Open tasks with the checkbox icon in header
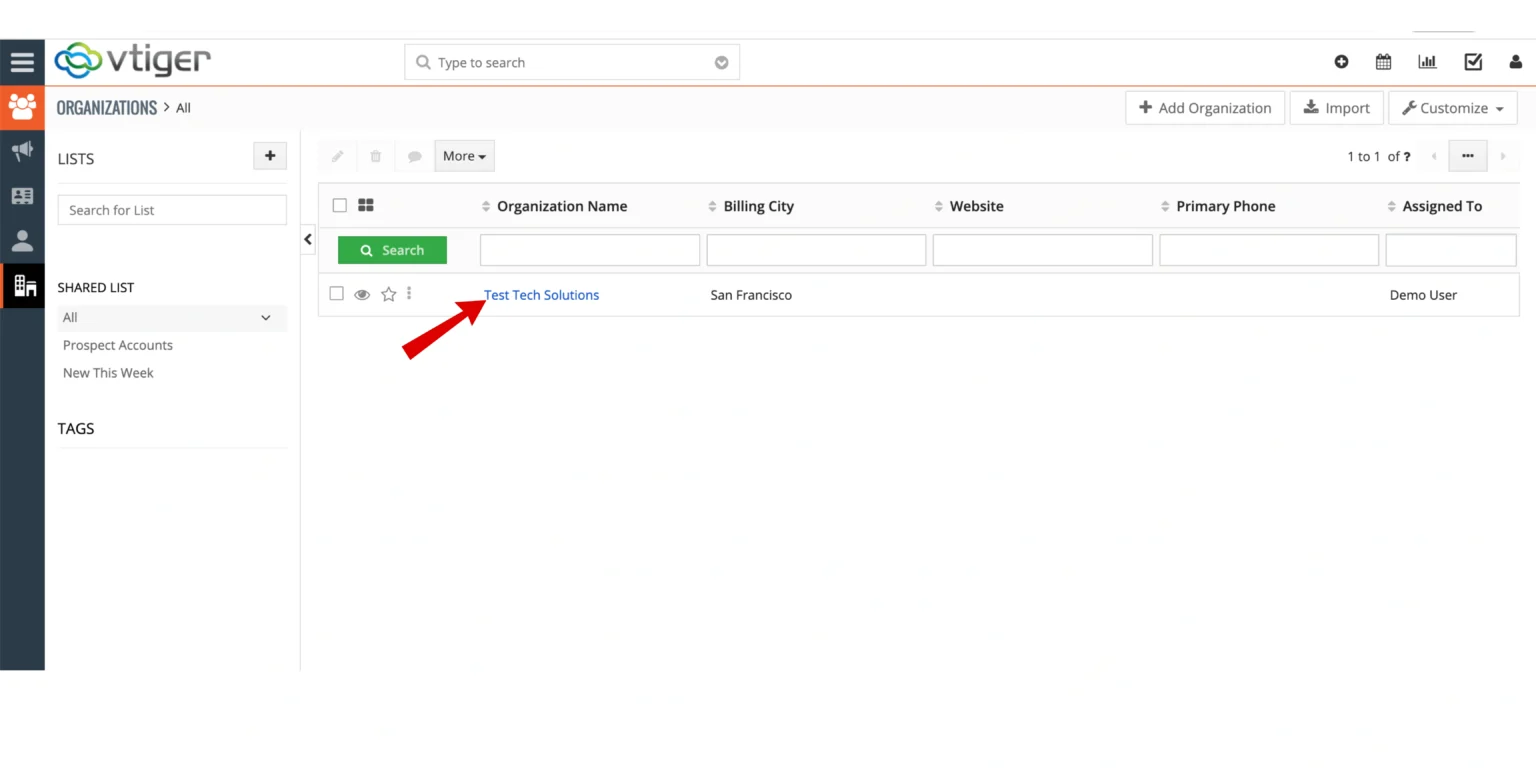The height and width of the screenshot is (768, 1536). pos(1472,61)
